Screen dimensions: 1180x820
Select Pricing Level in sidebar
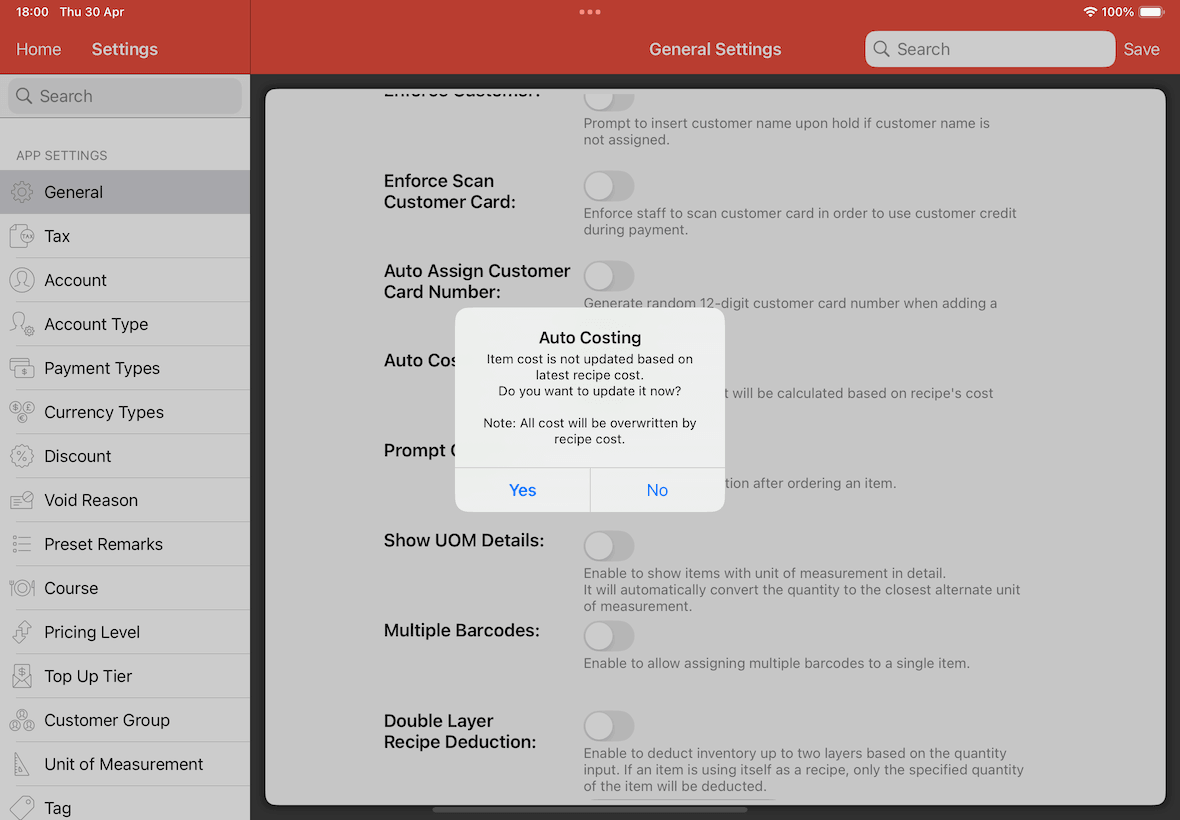coord(125,632)
